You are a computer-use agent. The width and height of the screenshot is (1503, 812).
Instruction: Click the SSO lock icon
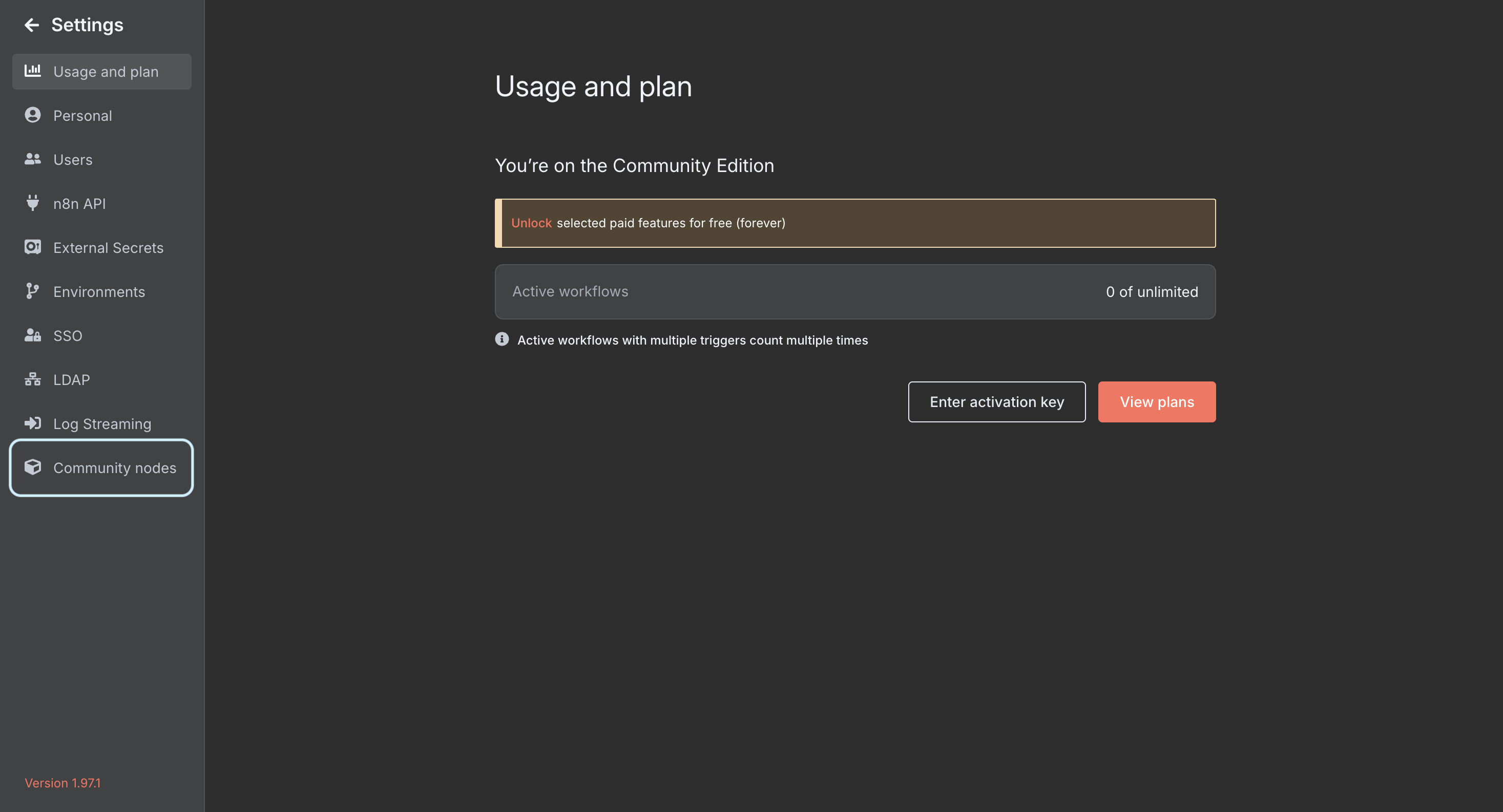coord(33,335)
